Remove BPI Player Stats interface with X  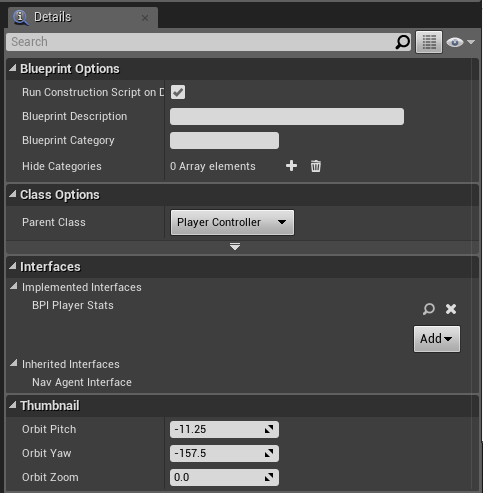[x=451, y=309]
